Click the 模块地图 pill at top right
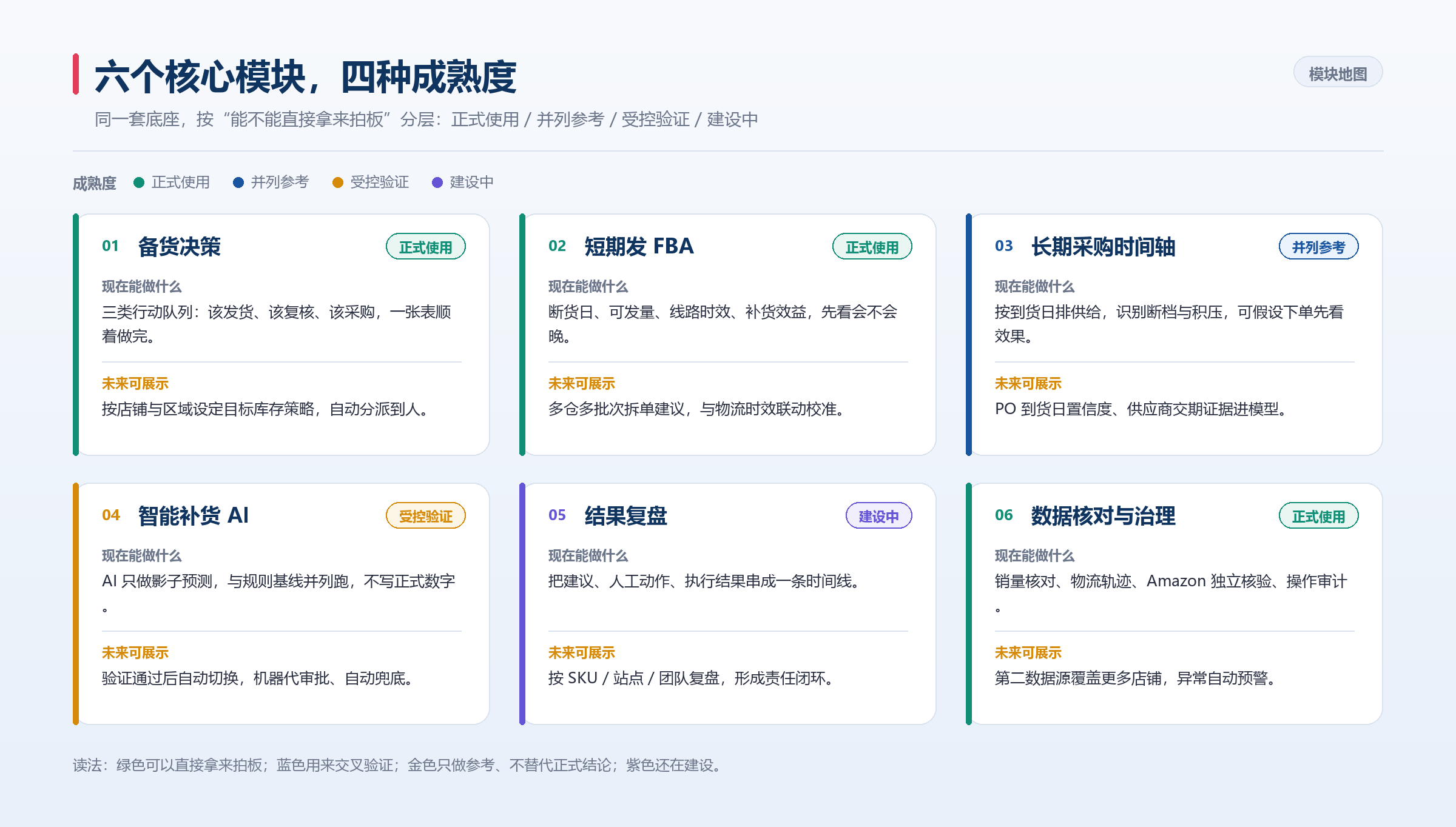1456x827 pixels. tap(1338, 73)
